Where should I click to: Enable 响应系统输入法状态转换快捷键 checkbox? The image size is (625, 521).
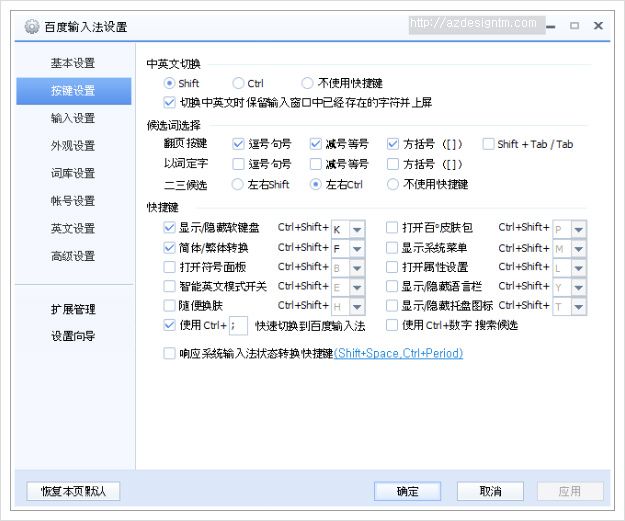point(169,353)
